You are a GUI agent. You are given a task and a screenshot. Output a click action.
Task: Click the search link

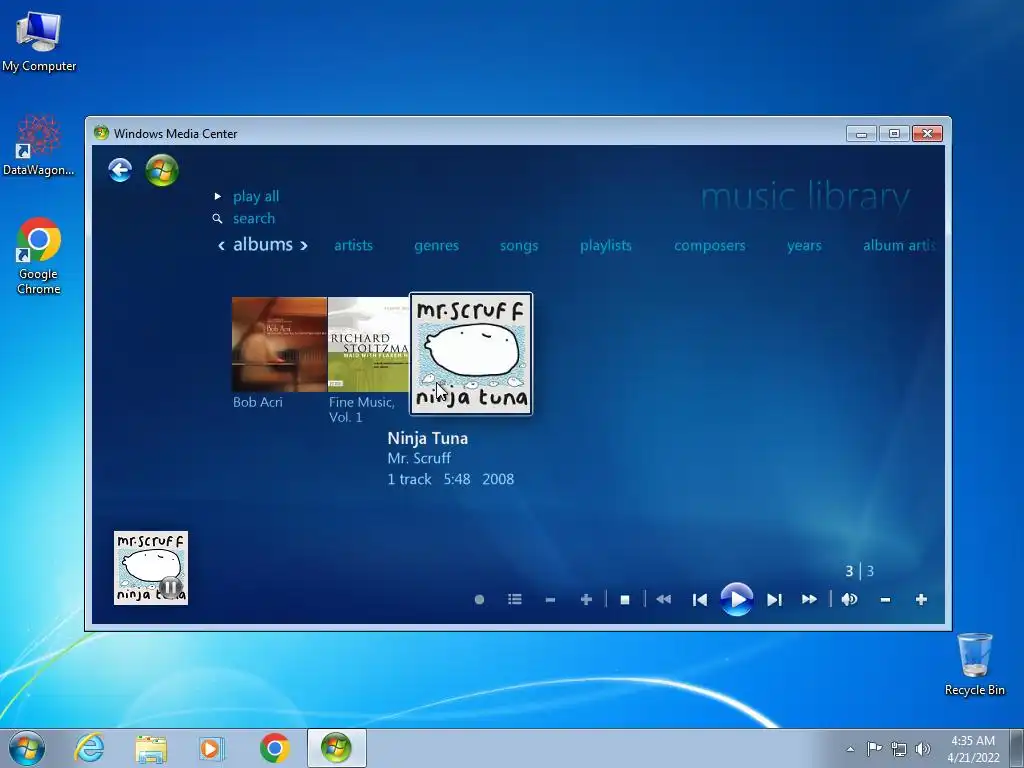pos(254,219)
